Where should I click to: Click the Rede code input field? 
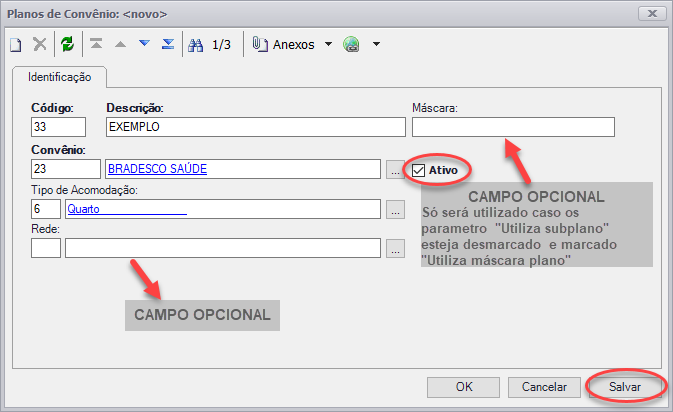coord(46,248)
